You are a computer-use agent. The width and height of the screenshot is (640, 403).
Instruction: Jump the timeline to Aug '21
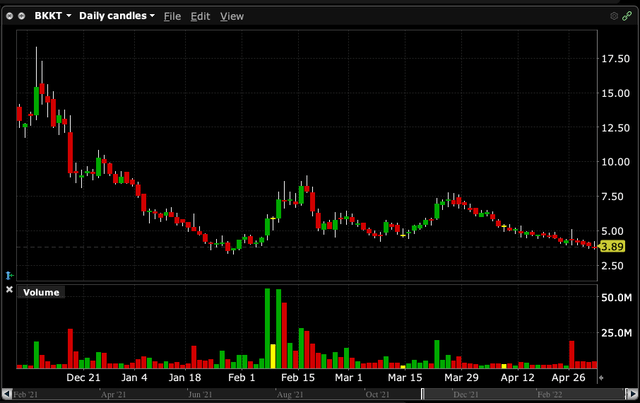click(290, 394)
